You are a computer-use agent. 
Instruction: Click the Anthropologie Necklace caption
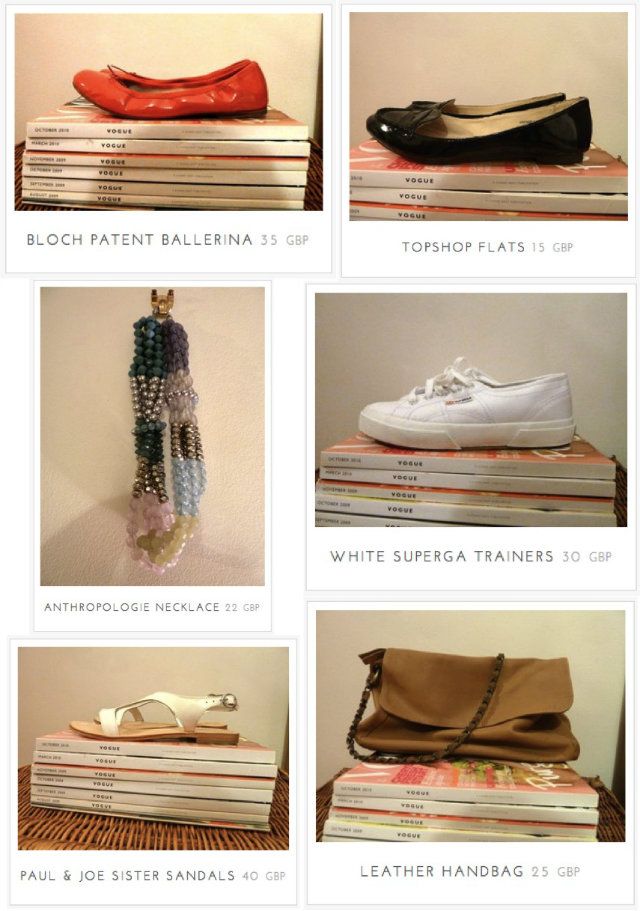click(x=132, y=607)
